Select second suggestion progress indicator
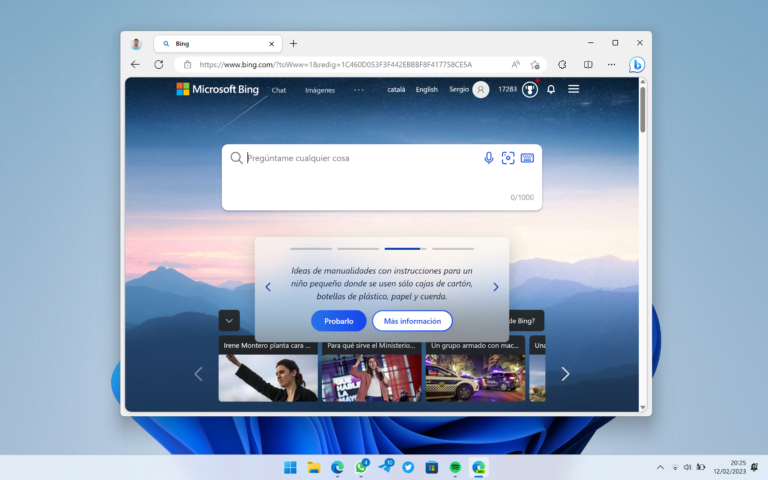Screen dimensions: 768x480 click(x=358, y=249)
